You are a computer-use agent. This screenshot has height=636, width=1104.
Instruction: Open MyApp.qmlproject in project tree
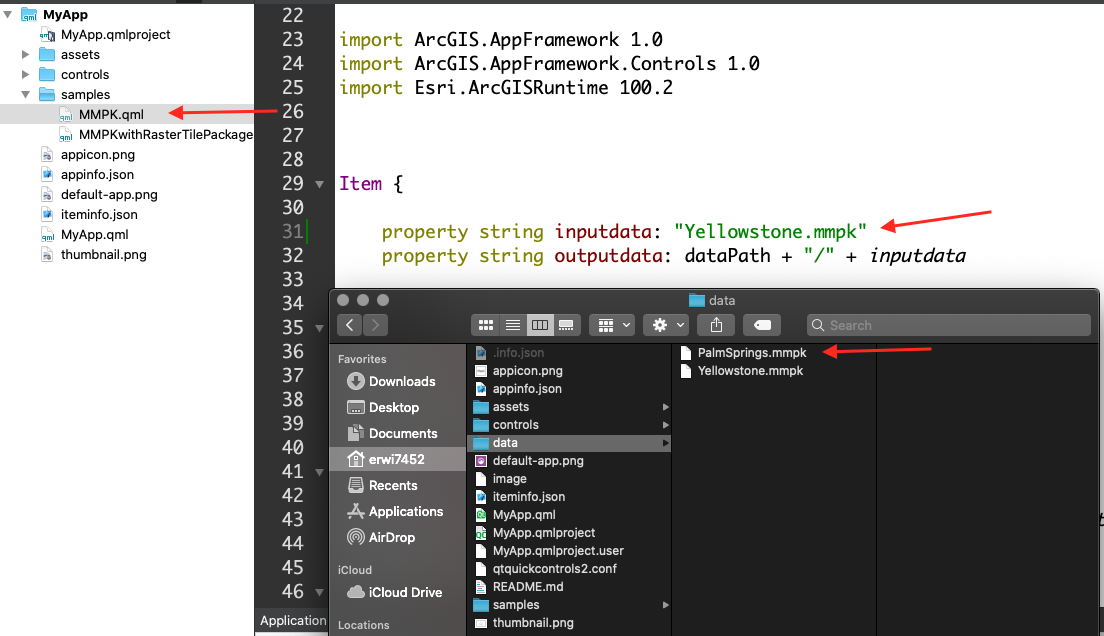[x=106, y=35]
